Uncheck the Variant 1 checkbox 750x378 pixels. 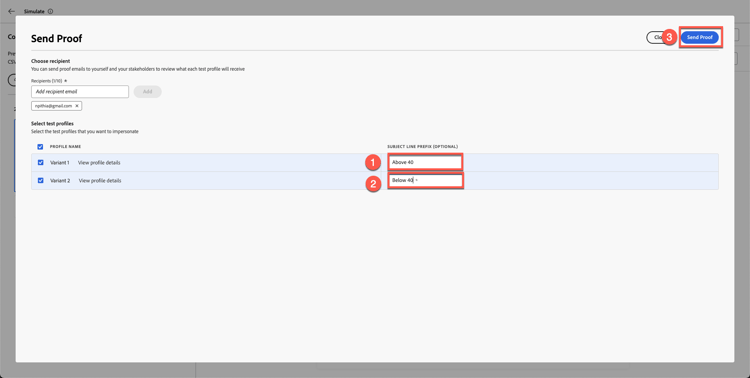coord(40,163)
